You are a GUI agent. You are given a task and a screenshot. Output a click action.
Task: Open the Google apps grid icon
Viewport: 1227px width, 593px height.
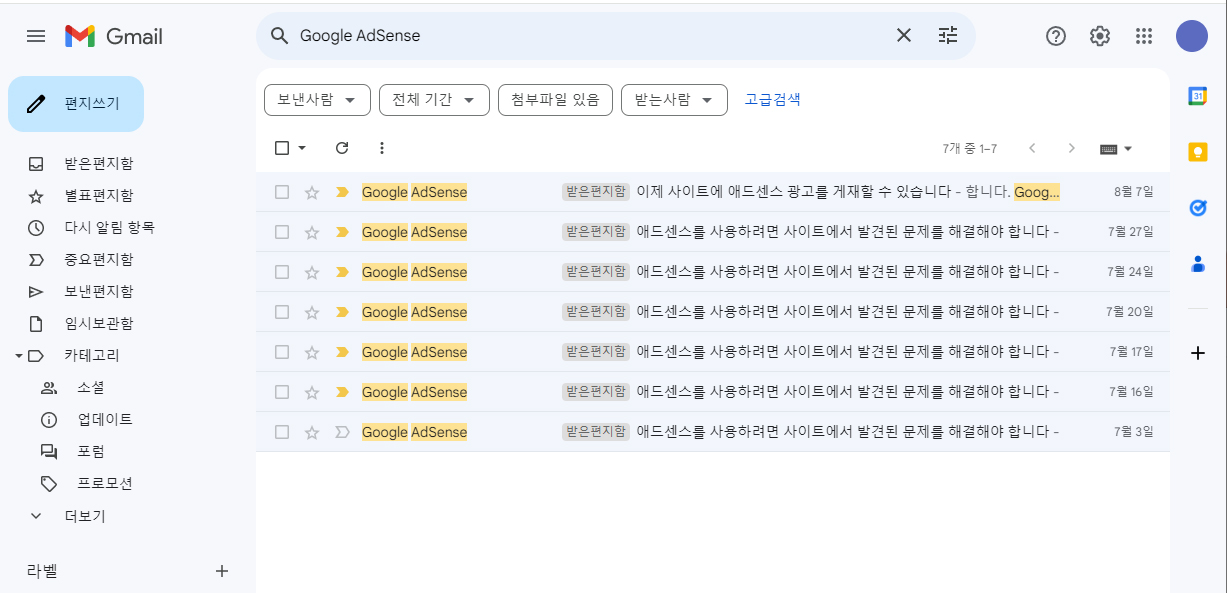pyautogui.click(x=1144, y=36)
